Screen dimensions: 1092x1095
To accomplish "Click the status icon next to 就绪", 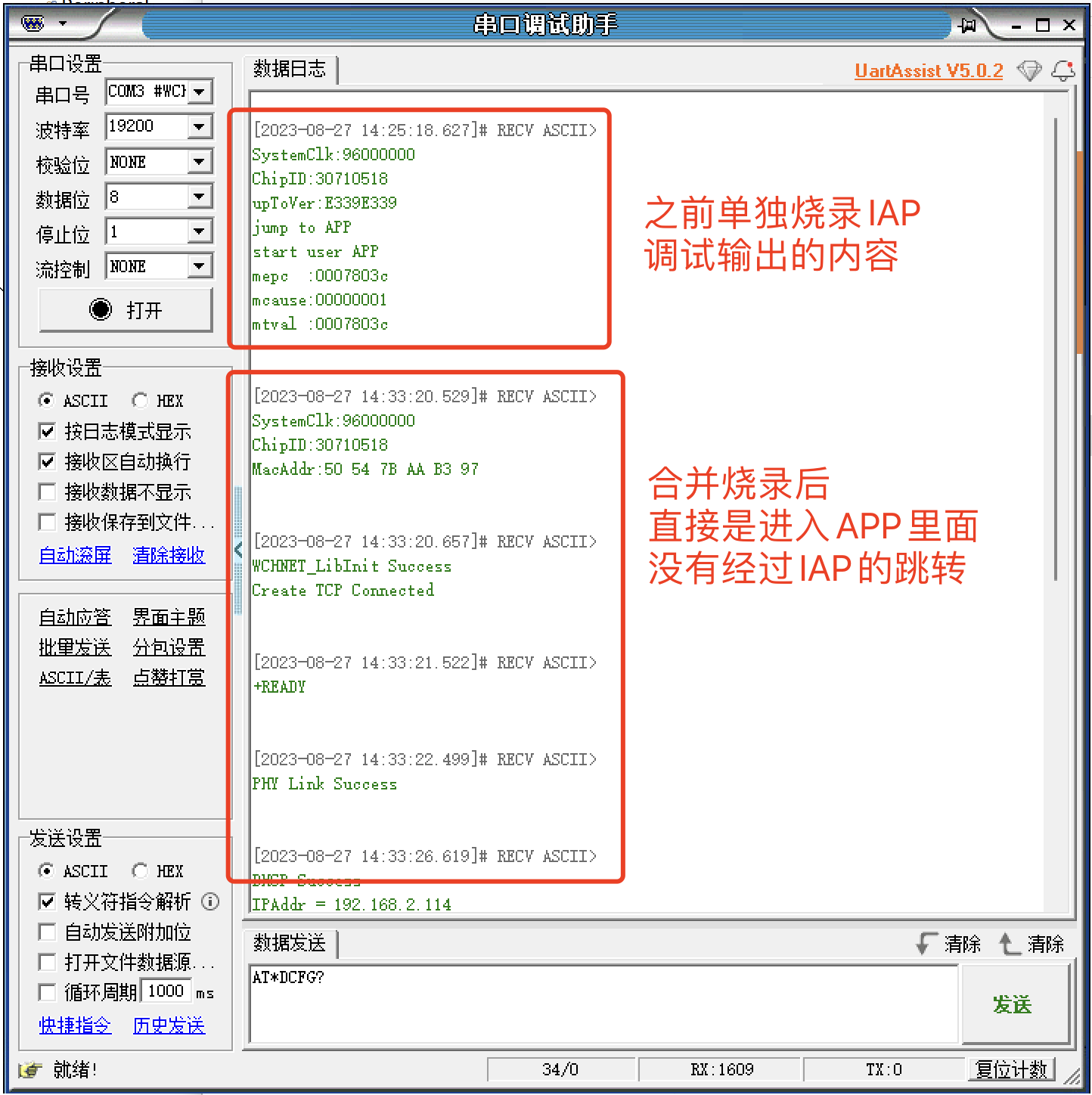I will pos(30,1069).
